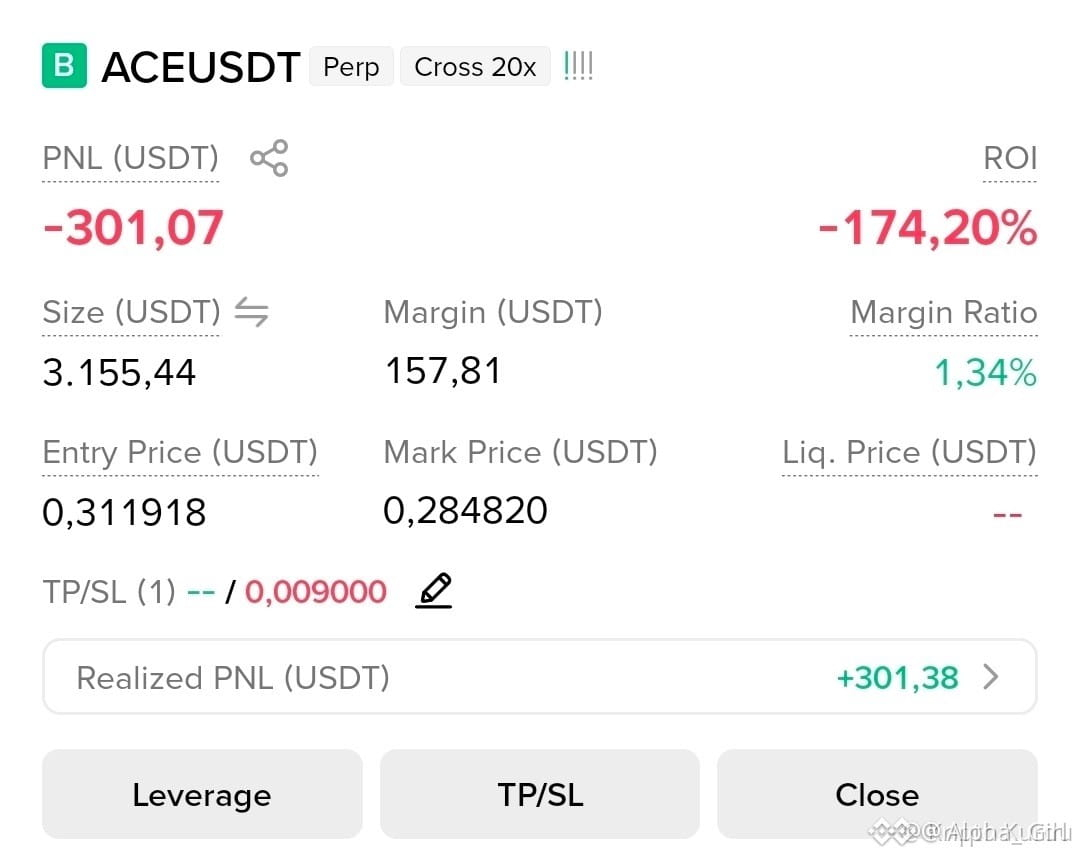This screenshot has width=1080, height=857.
Task: Open the Realized PNL (USDT) row
Action: pyautogui.click(x=539, y=677)
